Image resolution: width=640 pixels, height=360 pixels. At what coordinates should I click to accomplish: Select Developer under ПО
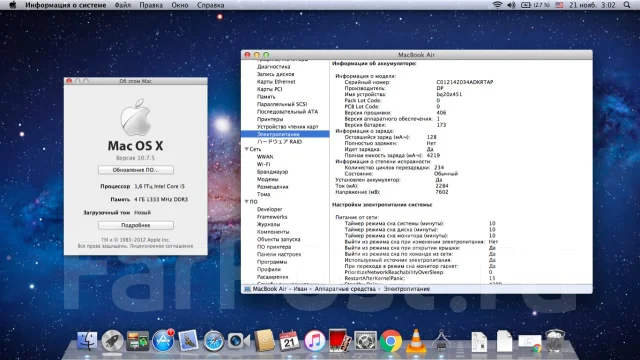tap(269, 209)
